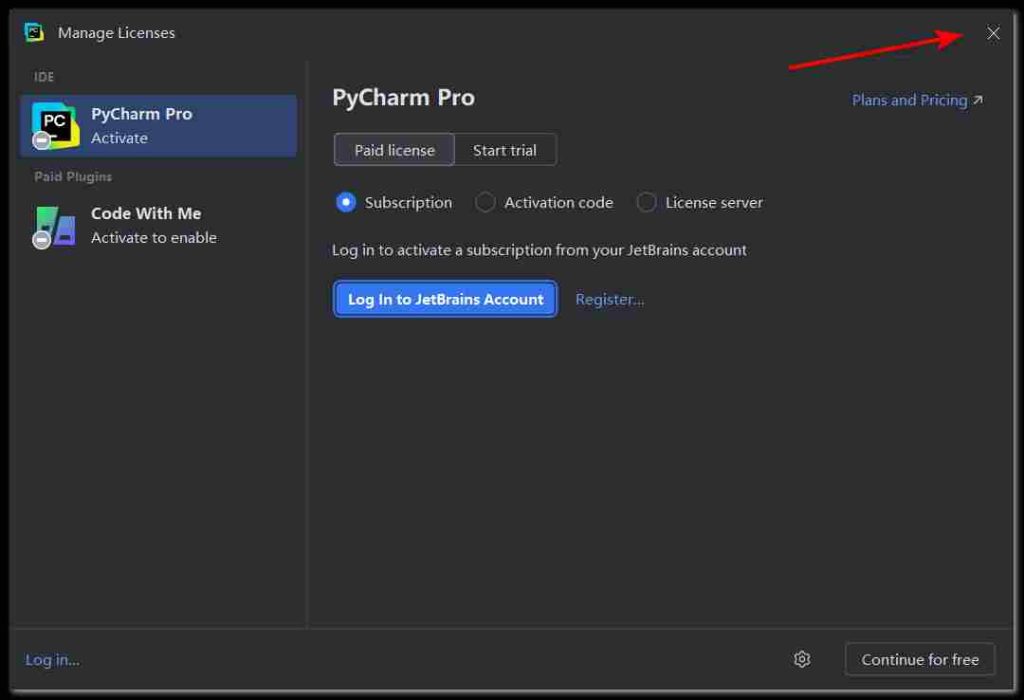The image size is (1024, 700).
Task: Select the License server radio button
Action: tap(647, 202)
